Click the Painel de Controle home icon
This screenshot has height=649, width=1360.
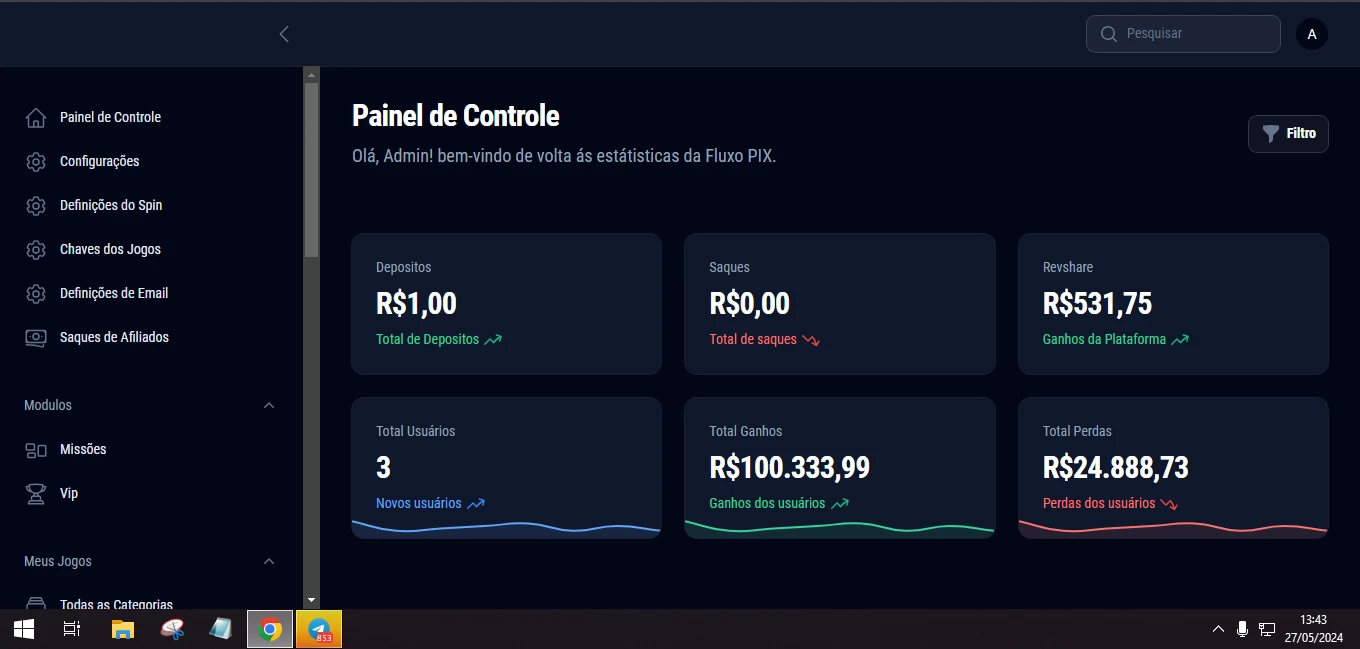[36, 118]
